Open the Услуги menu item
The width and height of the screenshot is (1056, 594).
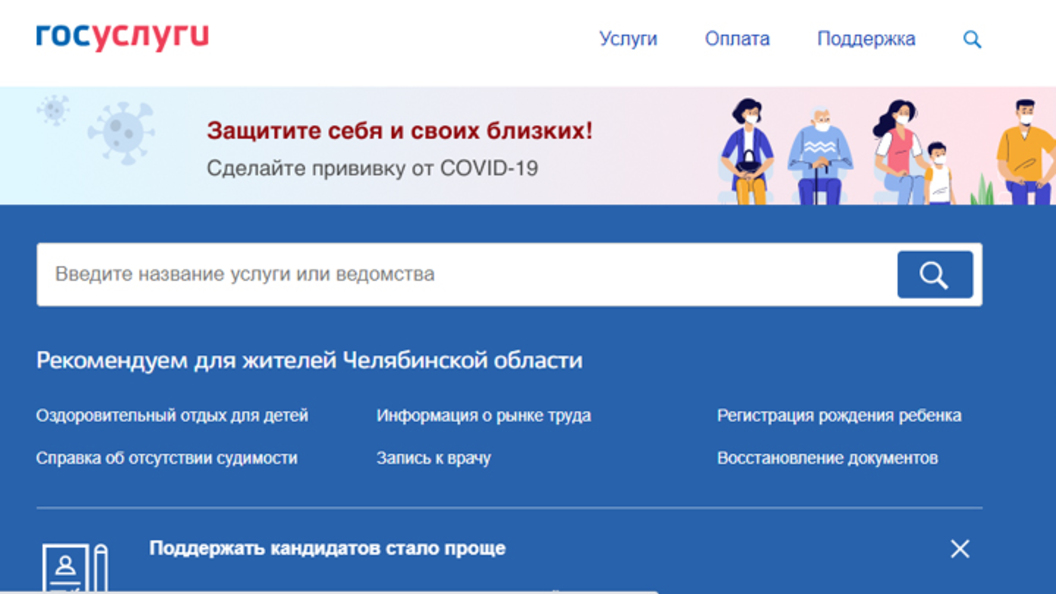pos(628,39)
